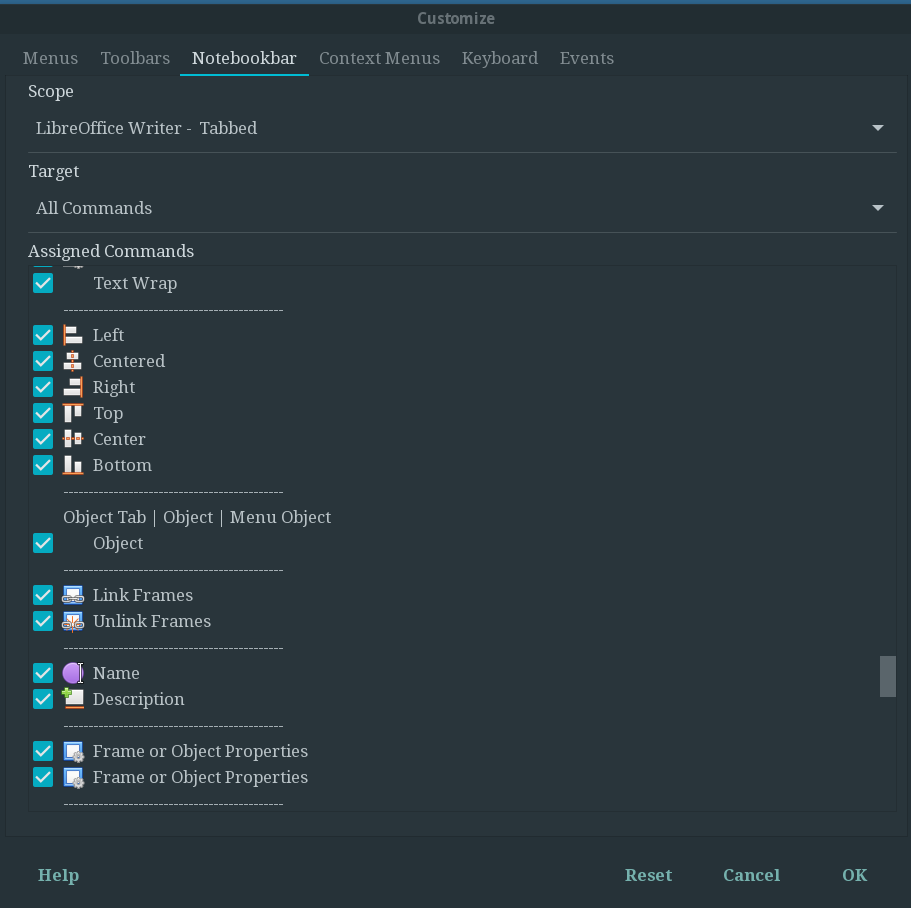Switch to the Menus tab
This screenshot has height=908, width=911.
pos(51,59)
